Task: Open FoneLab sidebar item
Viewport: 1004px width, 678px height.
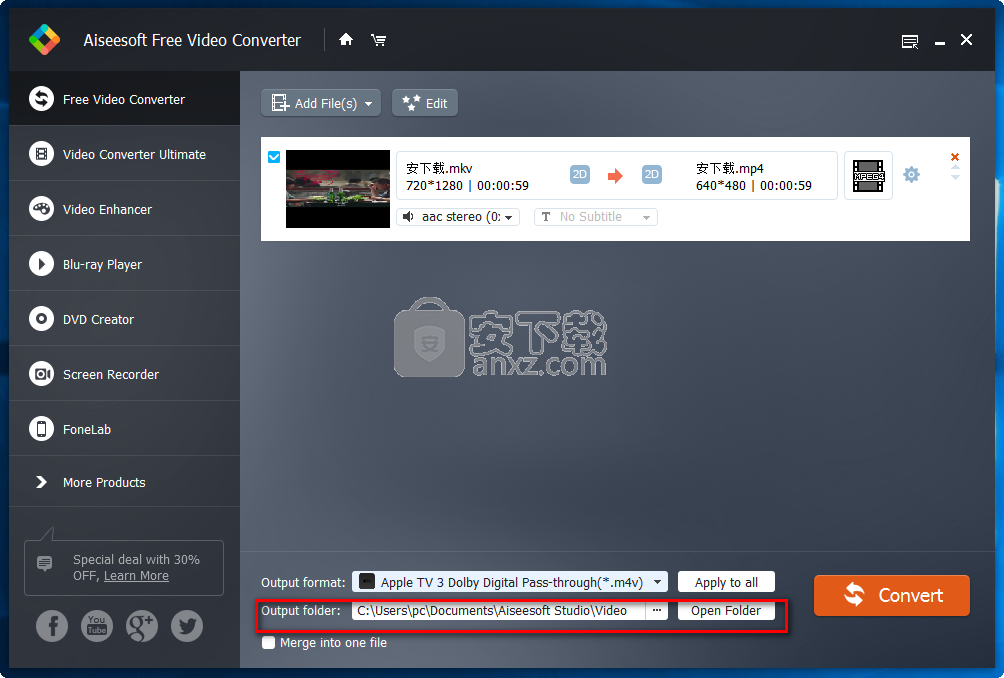Action: (x=125, y=430)
